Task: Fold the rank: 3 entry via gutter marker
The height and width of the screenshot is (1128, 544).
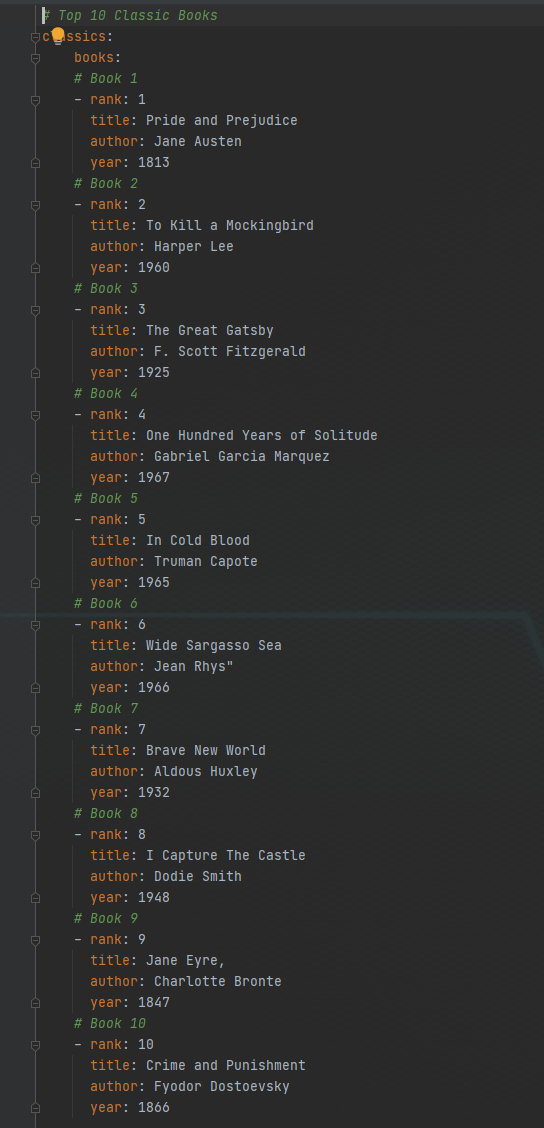Action: coord(35,310)
